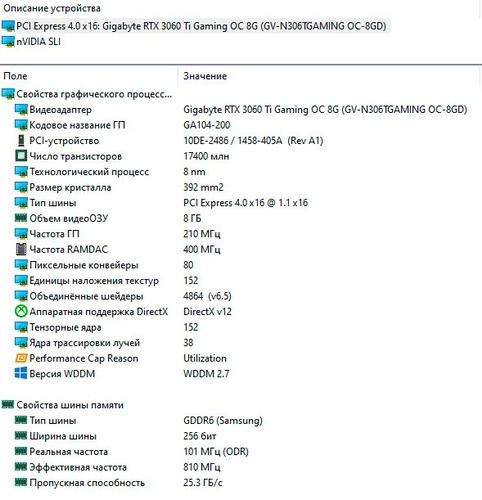Screen dimensions: 482x500
Task: Click the Число транзисторов label
Action: tap(76, 156)
